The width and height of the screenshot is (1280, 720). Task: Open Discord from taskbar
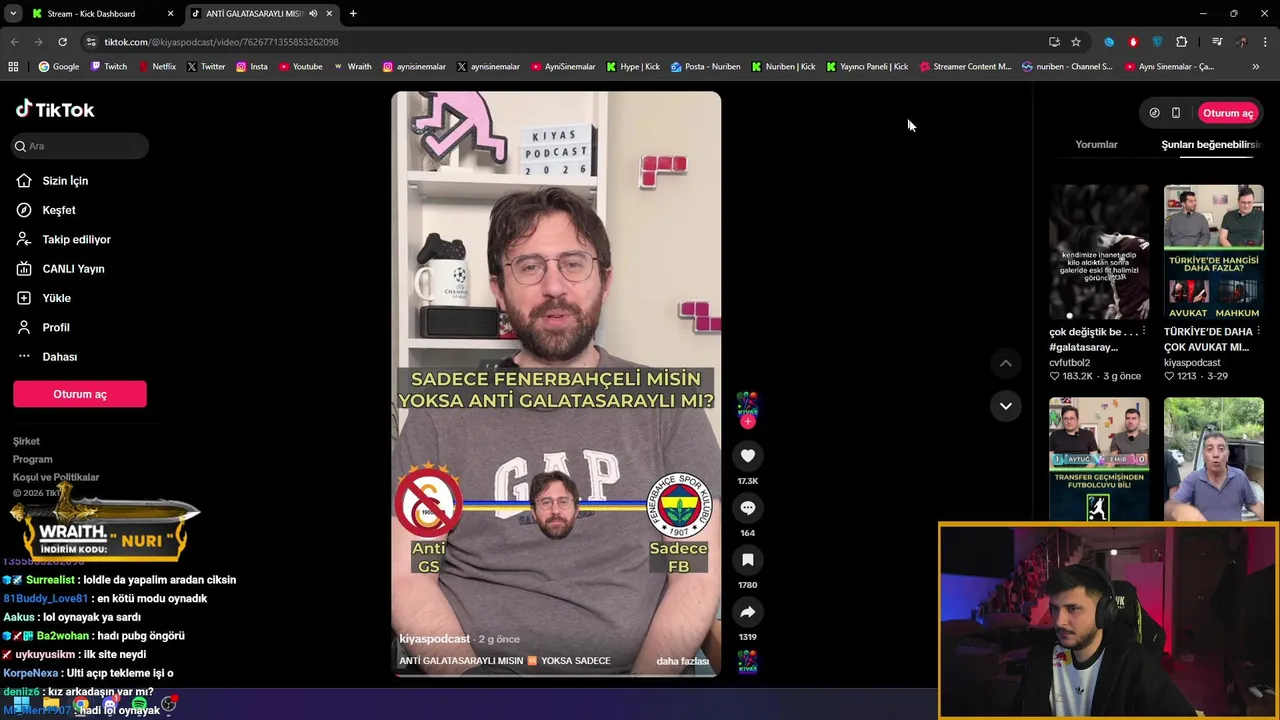pyautogui.click(x=110, y=705)
